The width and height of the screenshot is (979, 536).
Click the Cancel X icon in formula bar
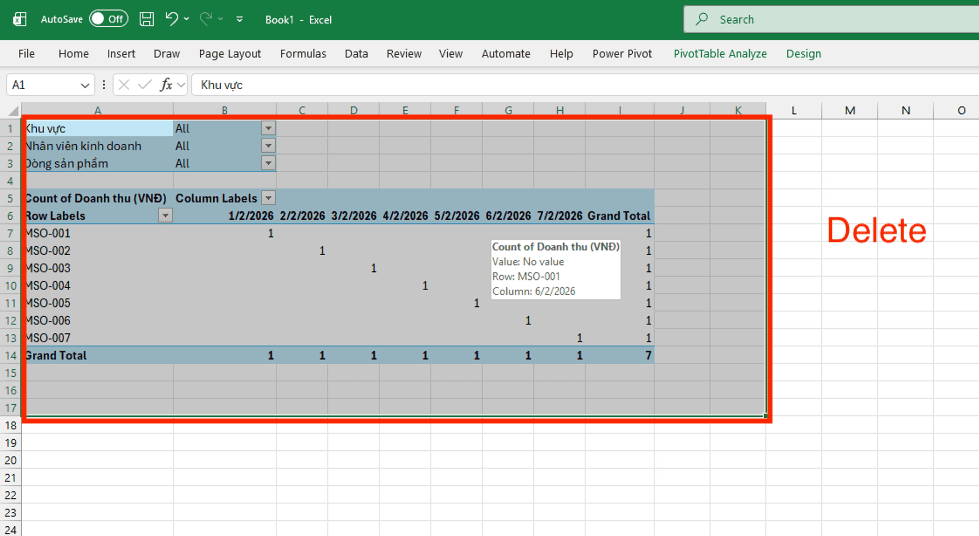pos(124,85)
